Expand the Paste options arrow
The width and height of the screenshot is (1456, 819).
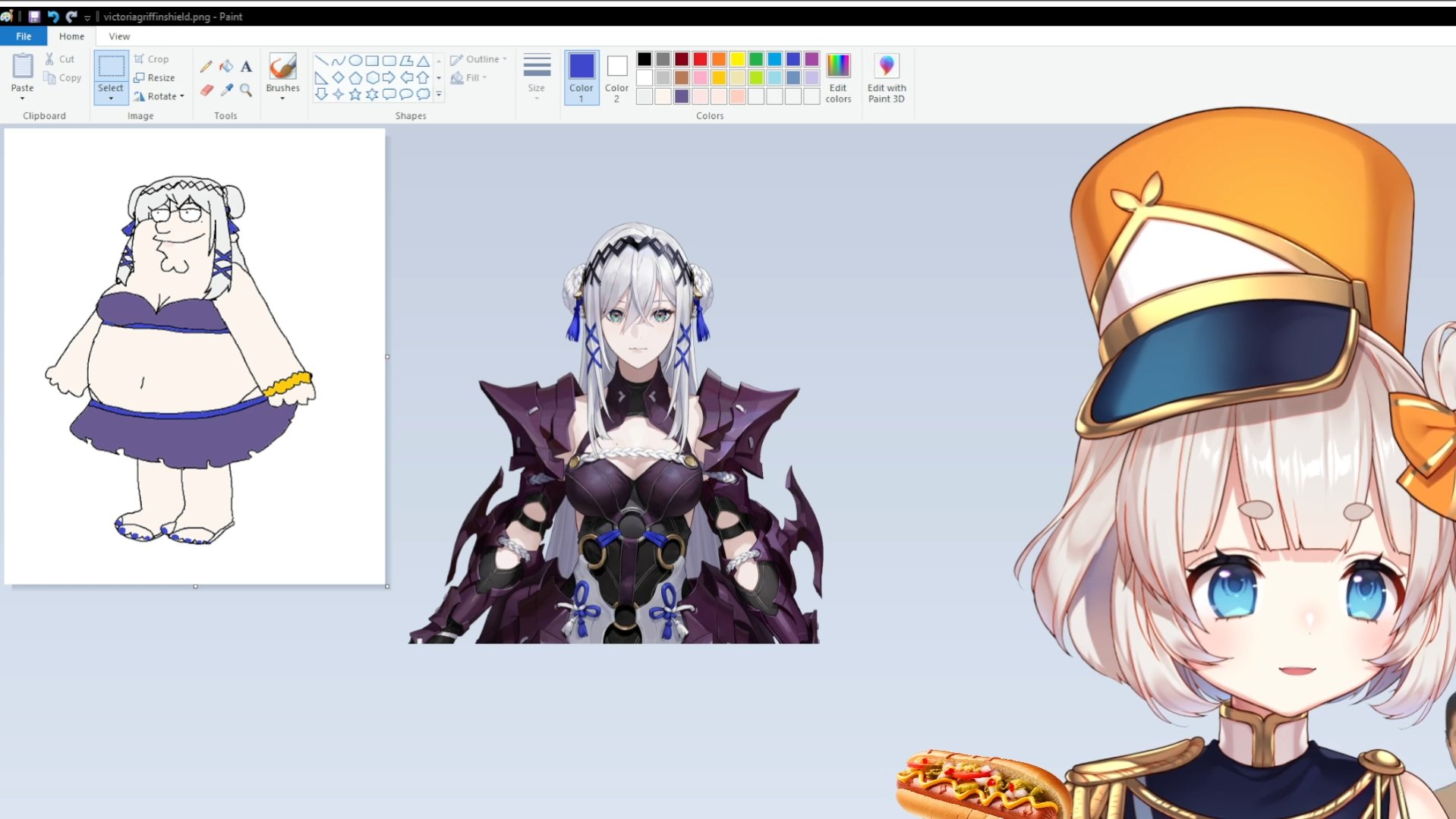coord(22,99)
